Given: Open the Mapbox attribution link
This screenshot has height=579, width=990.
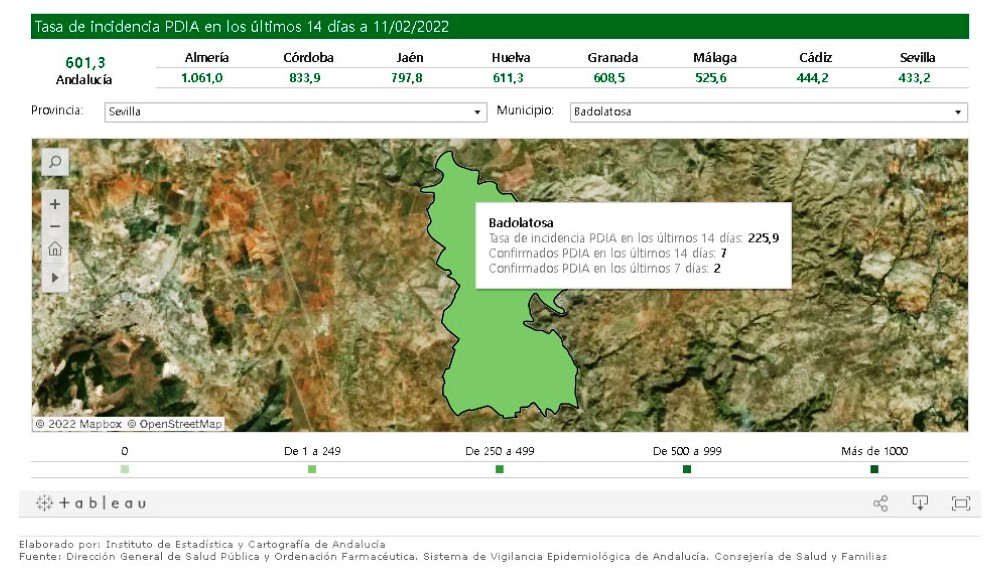Looking at the screenshot, I should coord(92,424).
